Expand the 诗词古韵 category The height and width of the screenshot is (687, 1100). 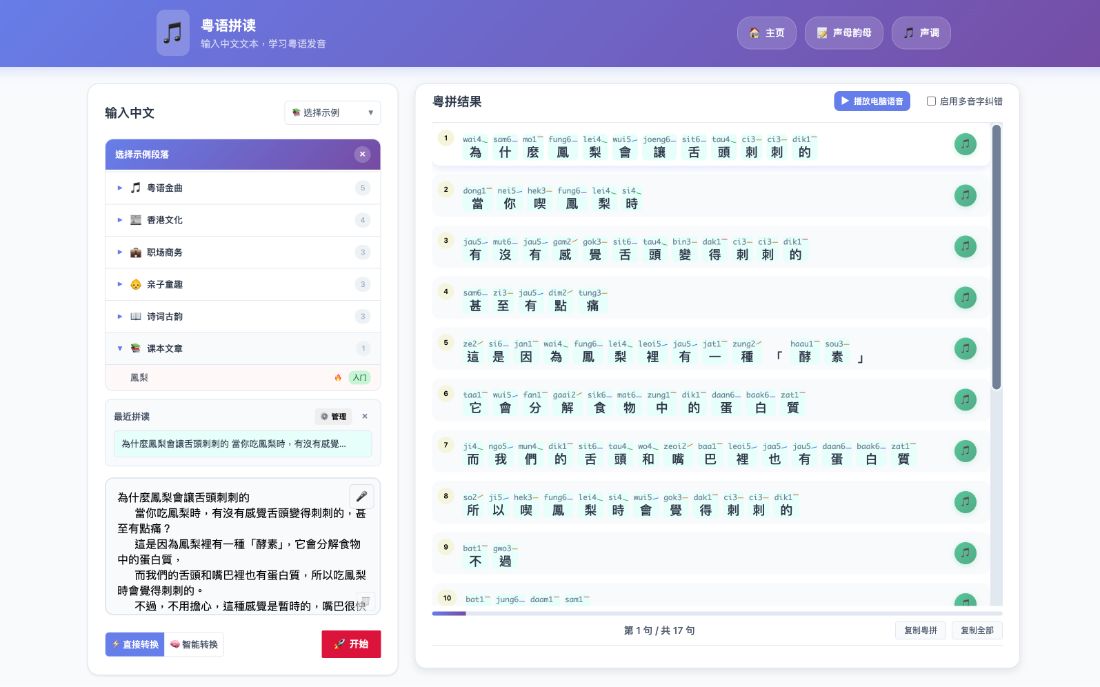[243, 316]
